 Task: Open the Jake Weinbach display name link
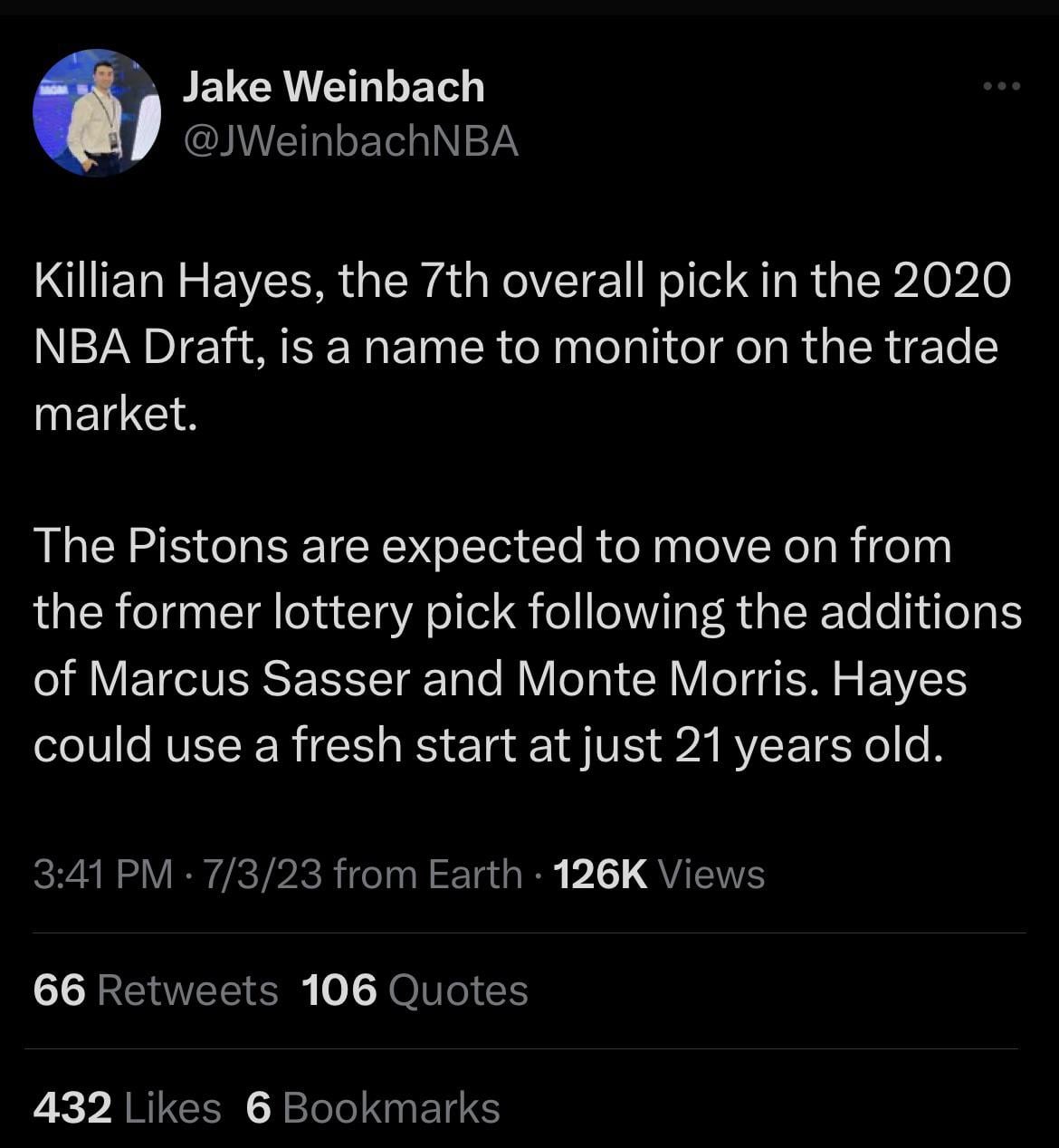tap(333, 87)
